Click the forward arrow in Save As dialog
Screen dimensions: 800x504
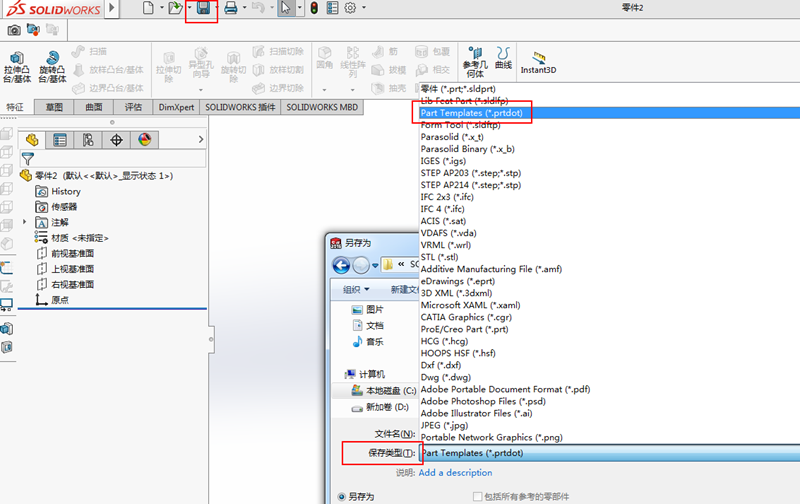coord(361,265)
